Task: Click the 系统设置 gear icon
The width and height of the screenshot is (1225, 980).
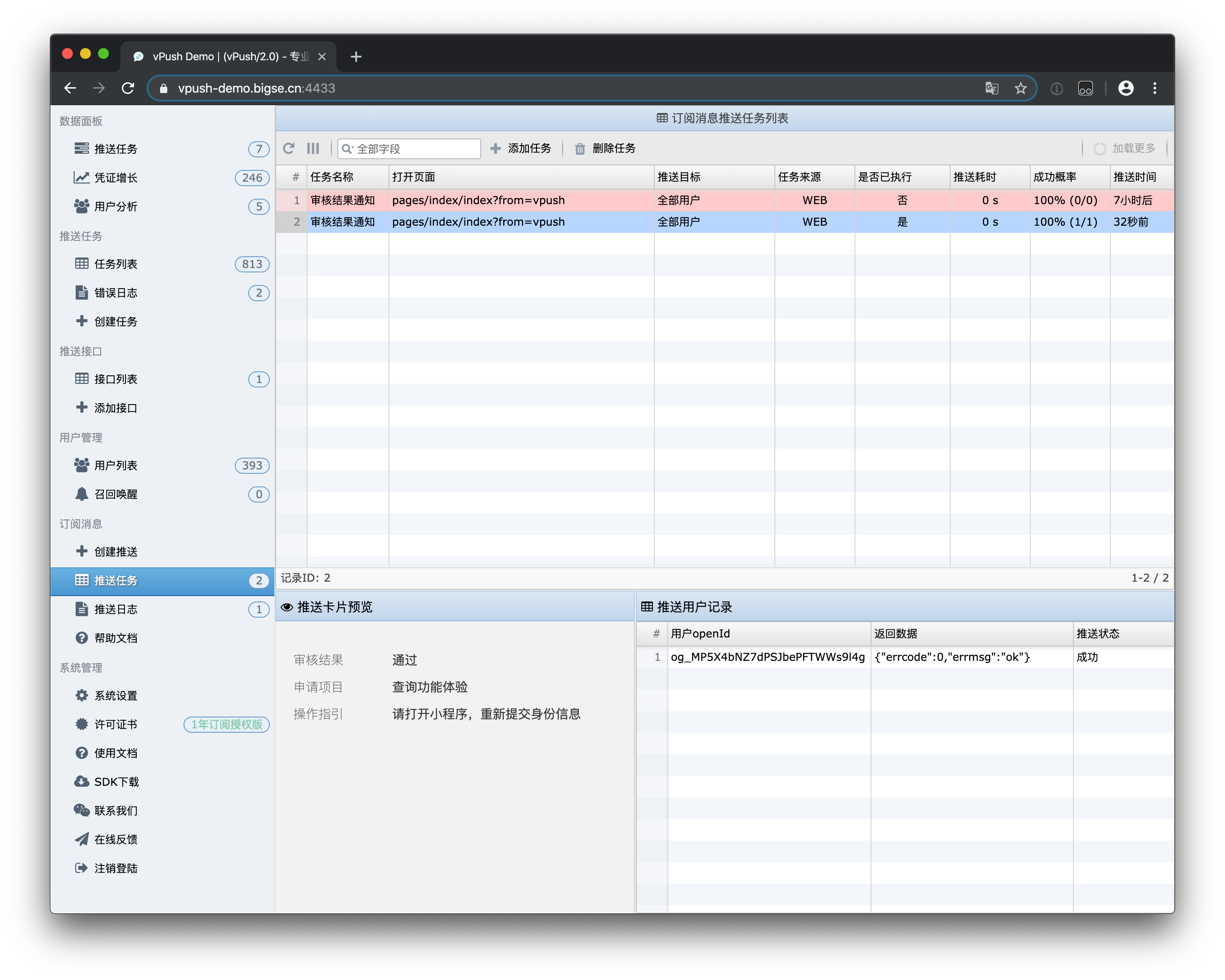Action: 82,695
